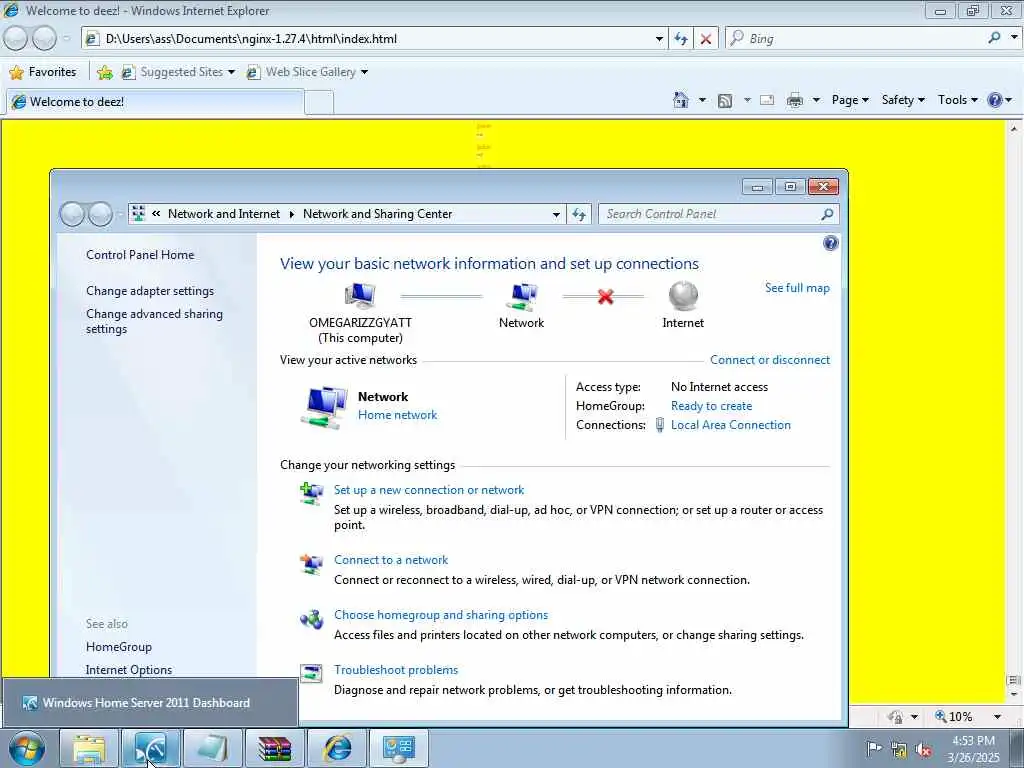Expand Bing search provider dropdown
Screen dimensions: 1024x768
tap(1014, 38)
